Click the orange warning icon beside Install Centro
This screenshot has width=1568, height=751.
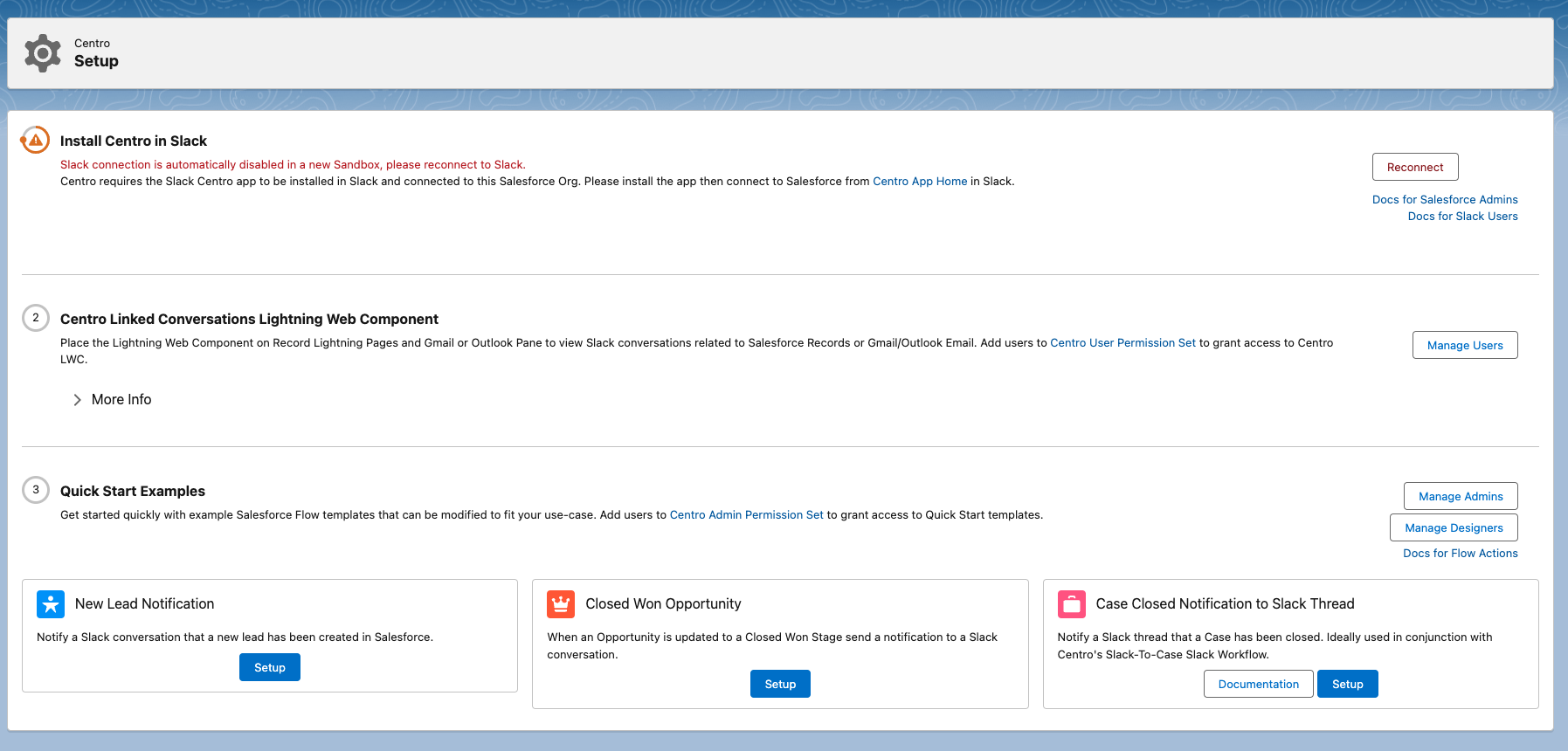coord(35,140)
